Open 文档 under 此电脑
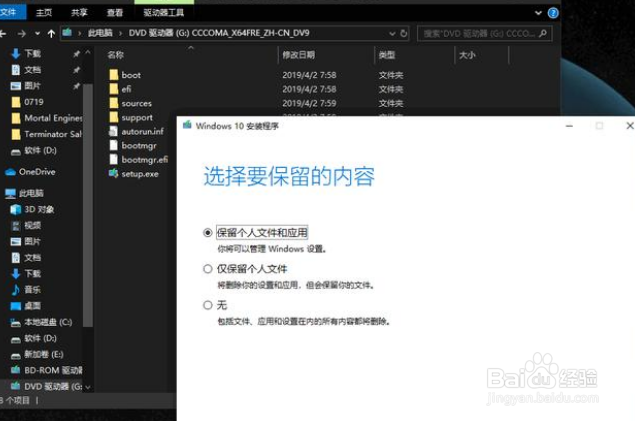Screen dimensions: 635x421 coord(32,258)
